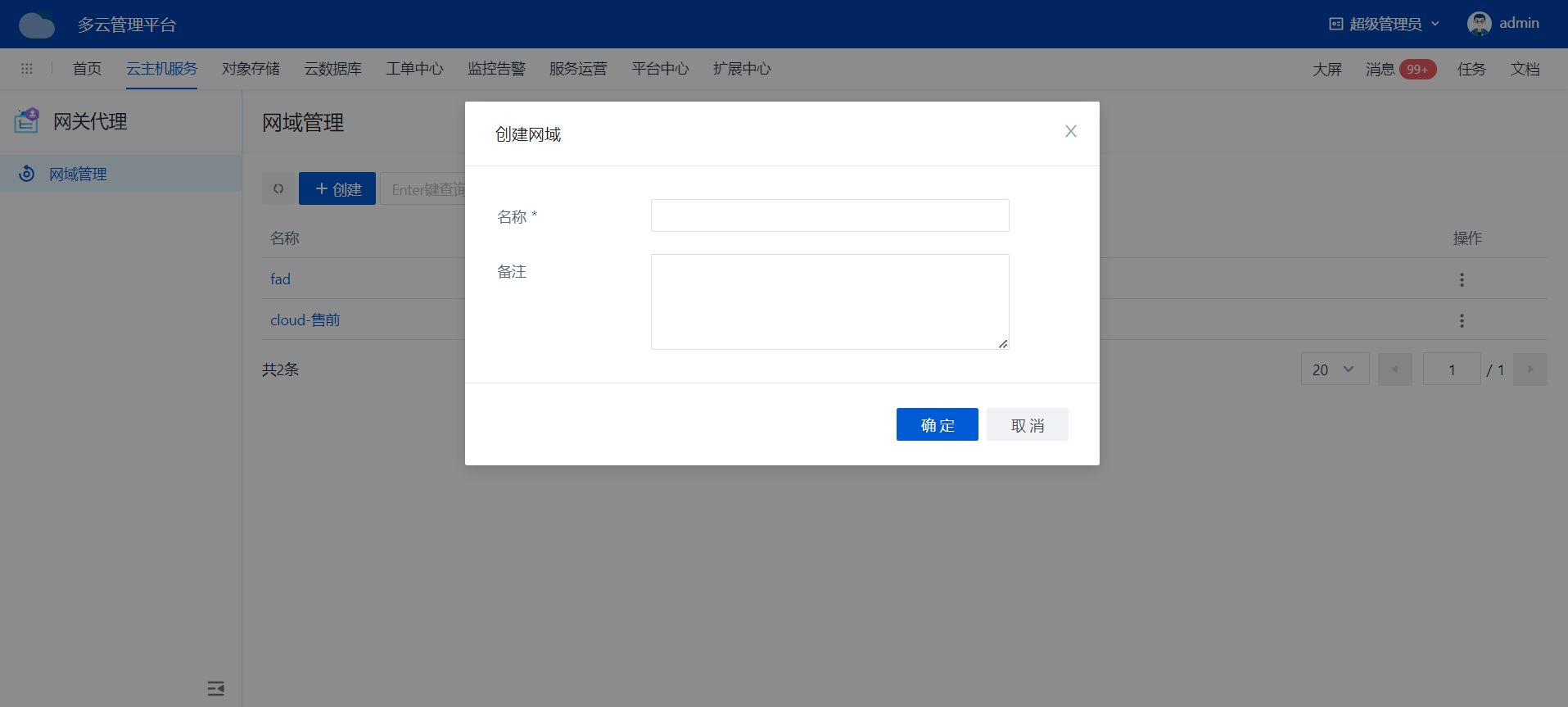Click the 多云管理平台 title text
This screenshot has width=1568, height=707.
127,25
